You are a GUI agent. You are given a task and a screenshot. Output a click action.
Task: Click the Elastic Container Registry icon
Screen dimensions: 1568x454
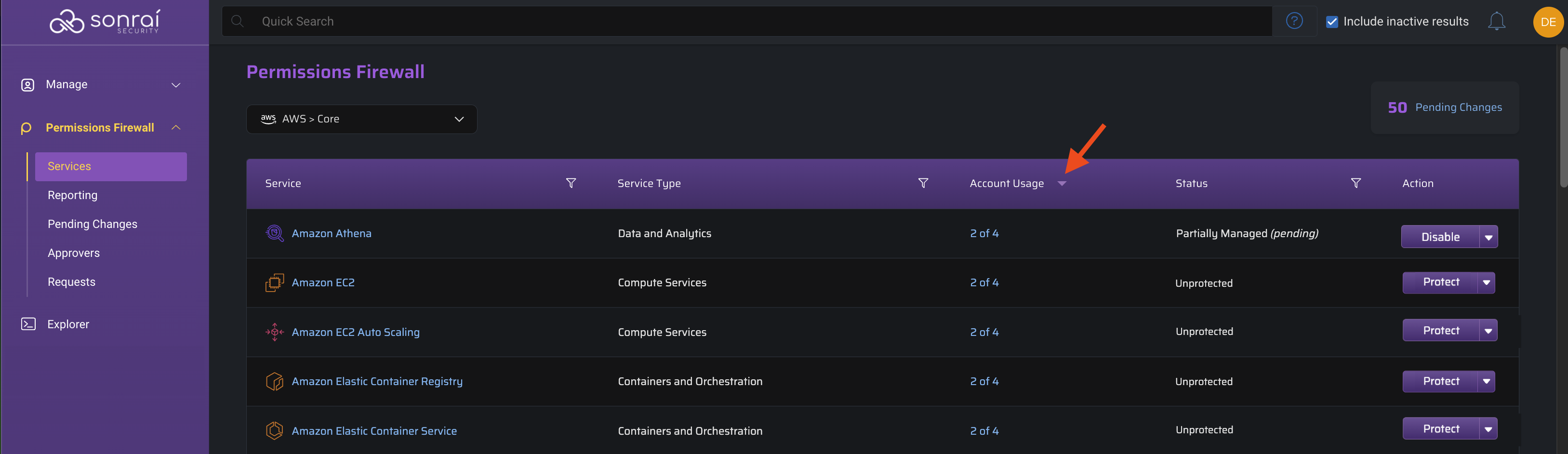point(275,381)
